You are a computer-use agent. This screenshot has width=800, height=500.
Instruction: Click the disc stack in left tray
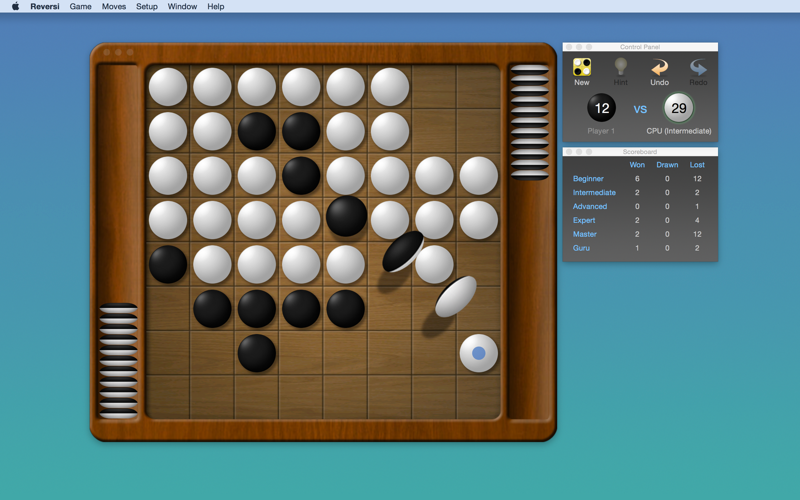[x=118, y=361]
